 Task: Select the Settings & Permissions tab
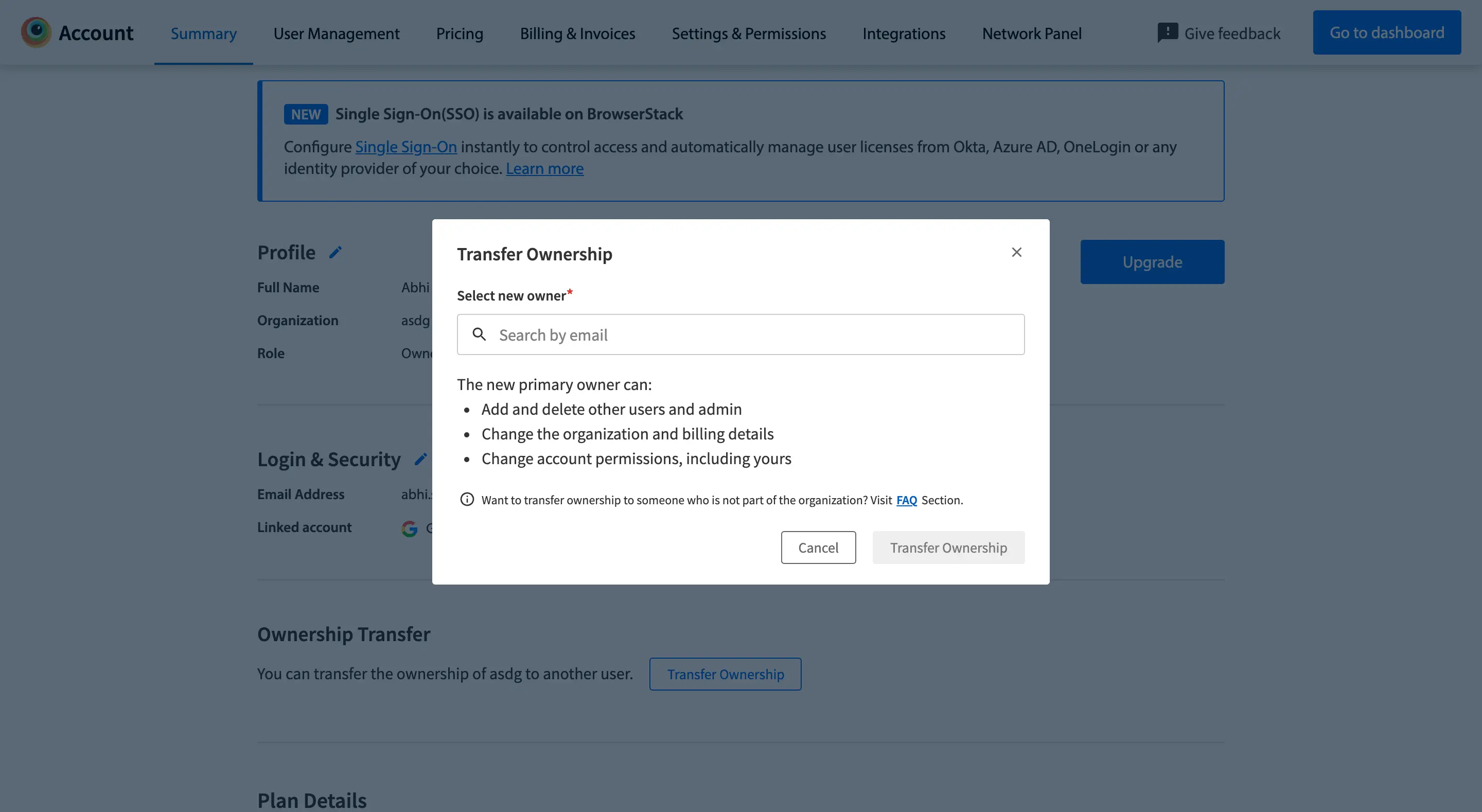click(748, 33)
